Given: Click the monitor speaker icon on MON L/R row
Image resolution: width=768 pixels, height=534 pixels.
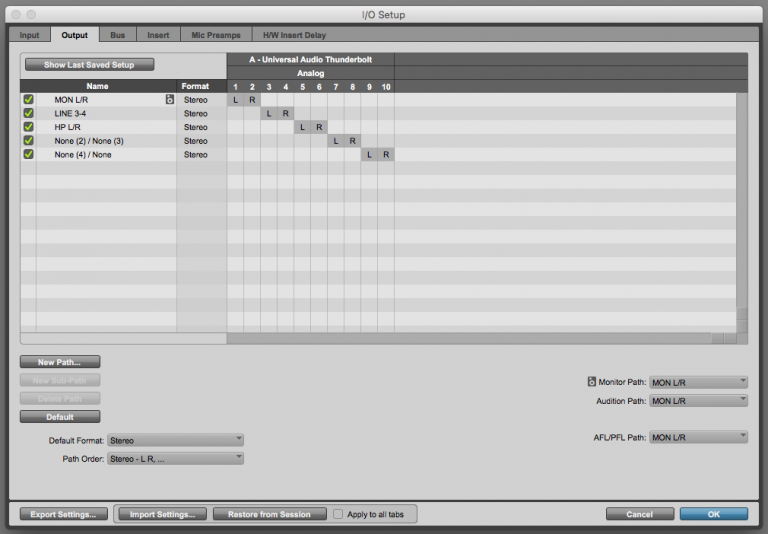Looking at the screenshot, I should [169, 99].
